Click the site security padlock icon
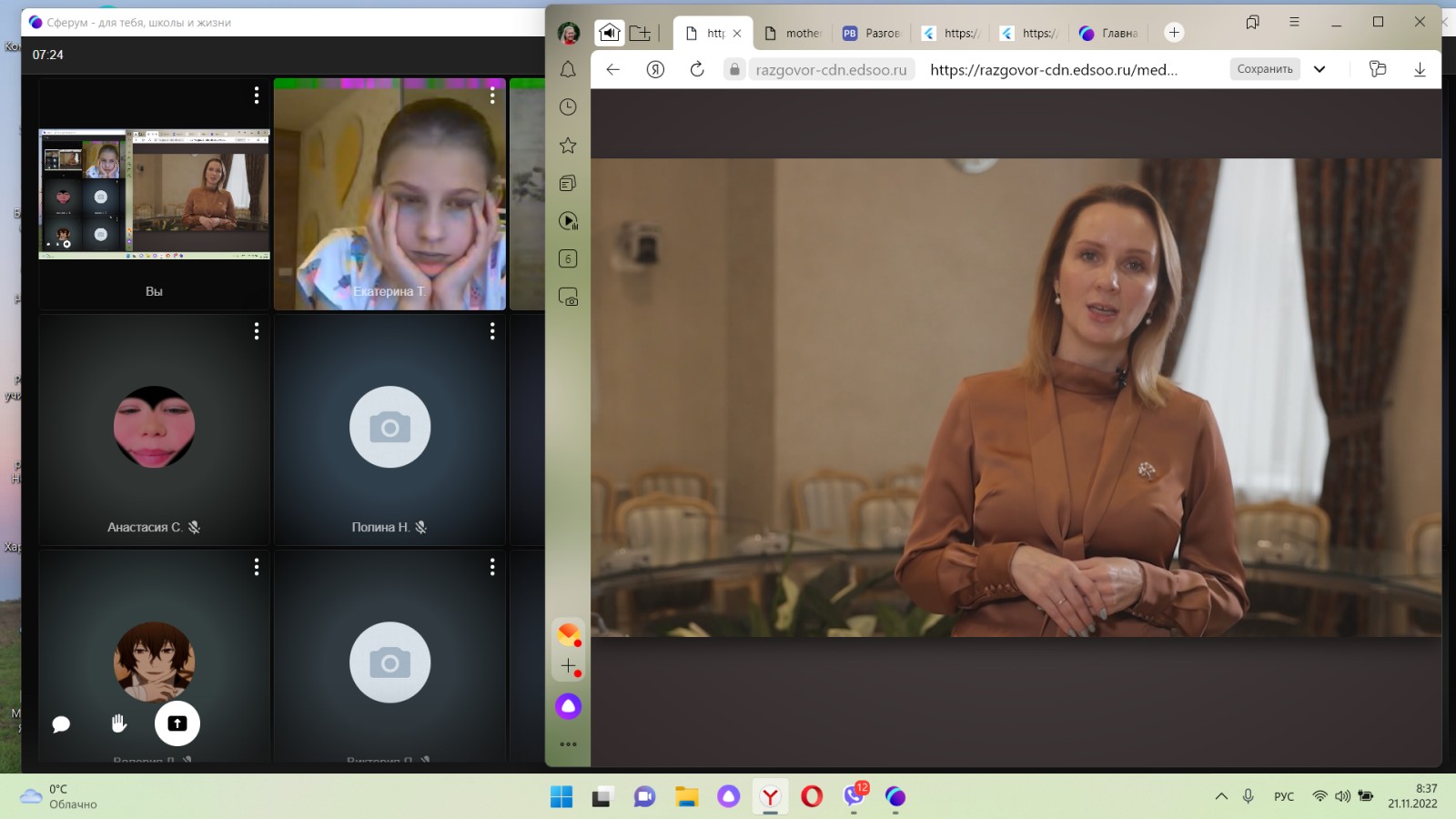The height and width of the screenshot is (819, 1456). pos(734,69)
